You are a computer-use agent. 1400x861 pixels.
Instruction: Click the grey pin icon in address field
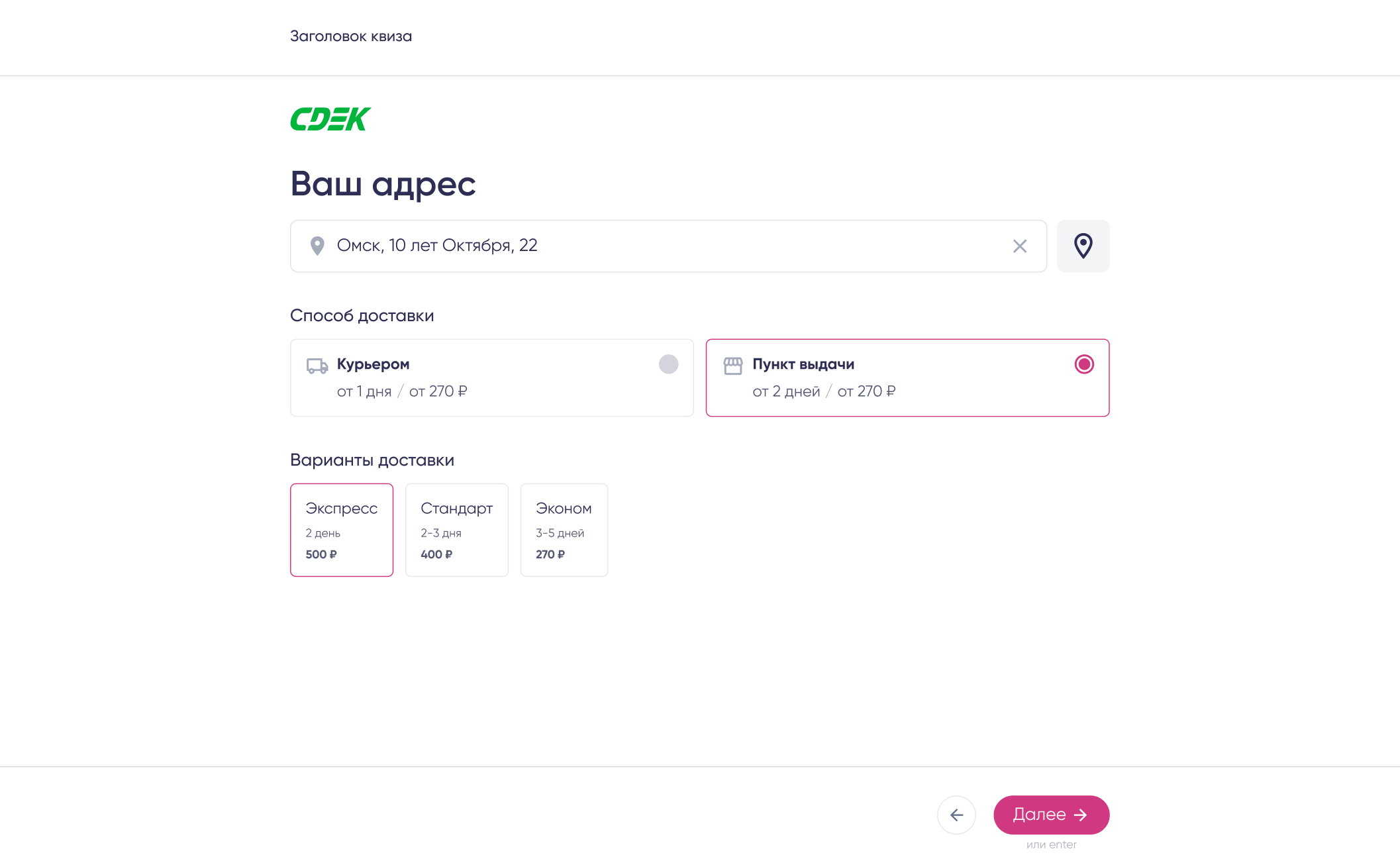pos(317,246)
